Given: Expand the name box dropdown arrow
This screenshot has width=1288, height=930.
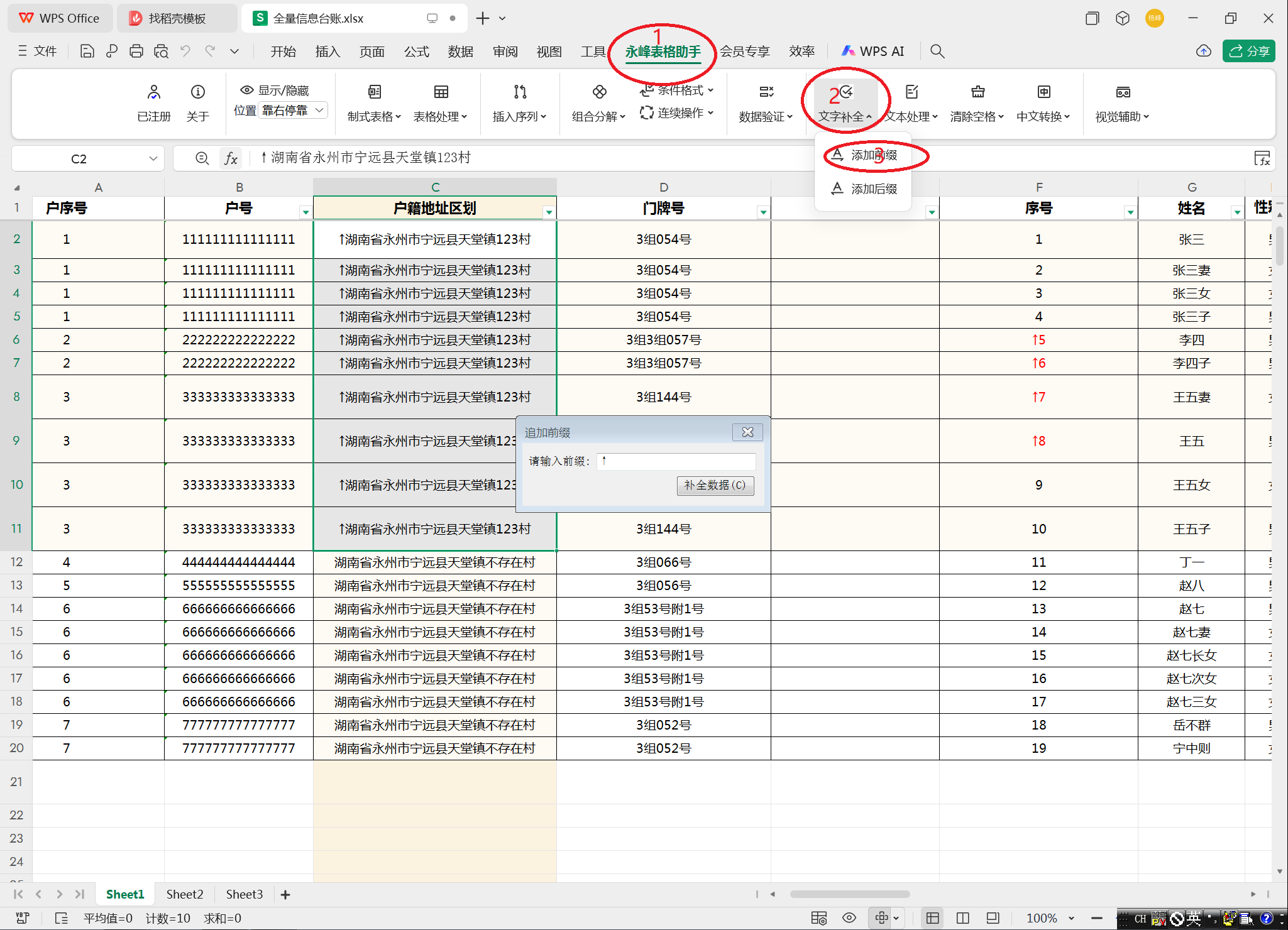Looking at the screenshot, I should (153, 159).
